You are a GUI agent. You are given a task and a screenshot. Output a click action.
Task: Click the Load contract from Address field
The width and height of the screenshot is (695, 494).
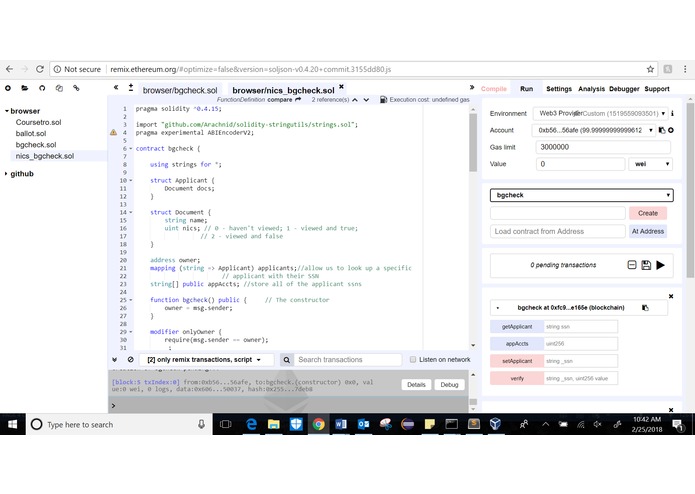558,231
